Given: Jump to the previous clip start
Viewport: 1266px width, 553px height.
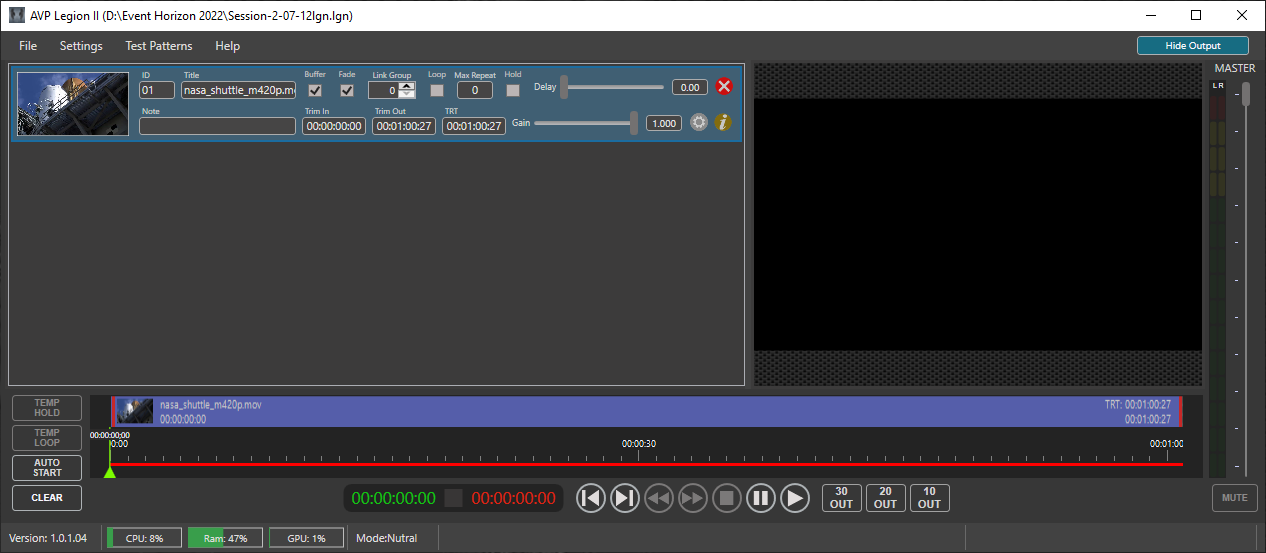Looking at the screenshot, I should [x=591, y=498].
